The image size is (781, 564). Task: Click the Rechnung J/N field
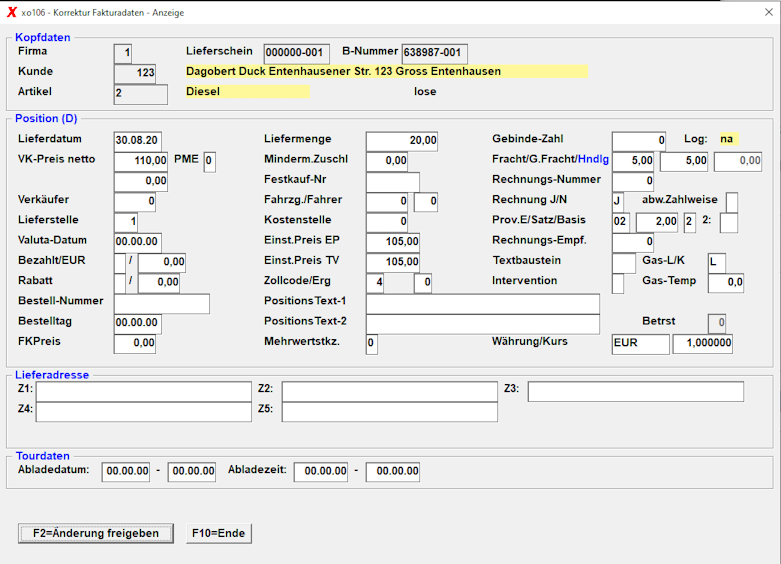click(618, 202)
